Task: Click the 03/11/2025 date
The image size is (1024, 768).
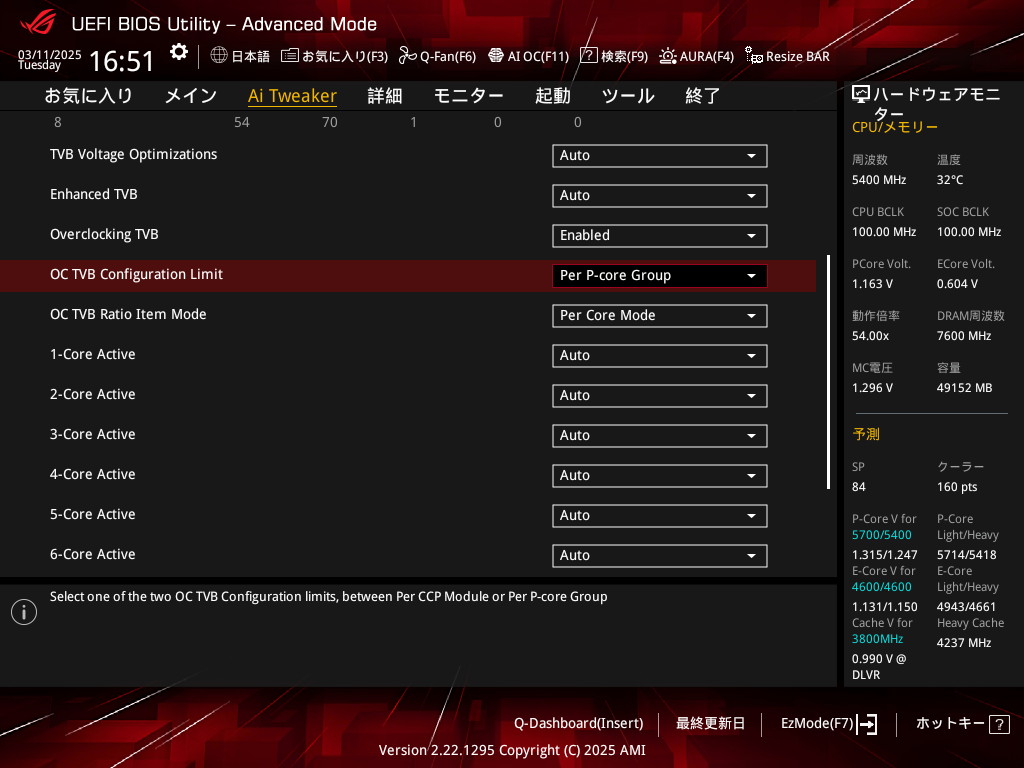Action: [50, 55]
